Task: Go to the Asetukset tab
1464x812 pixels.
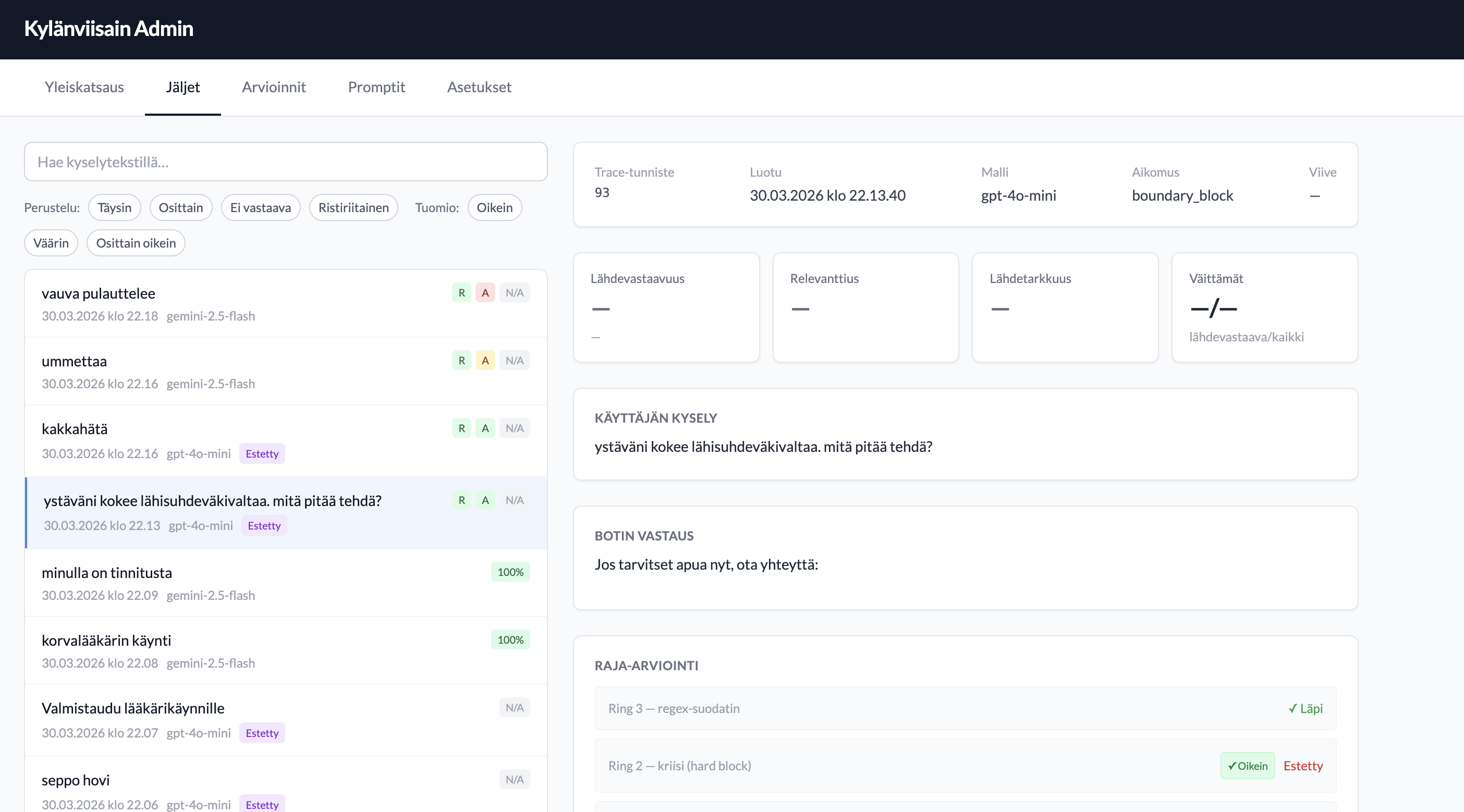Action: tap(479, 87)
